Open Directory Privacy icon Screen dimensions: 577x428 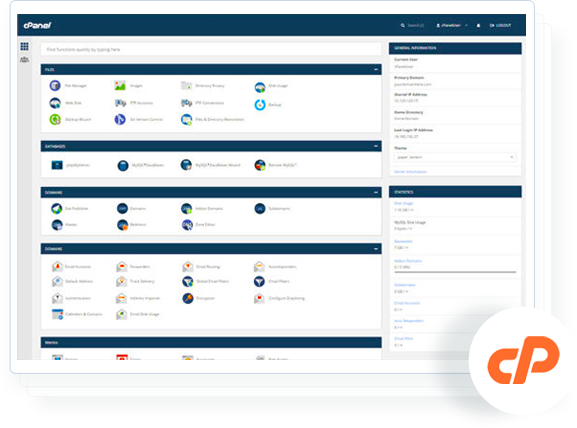coord(187,86)
